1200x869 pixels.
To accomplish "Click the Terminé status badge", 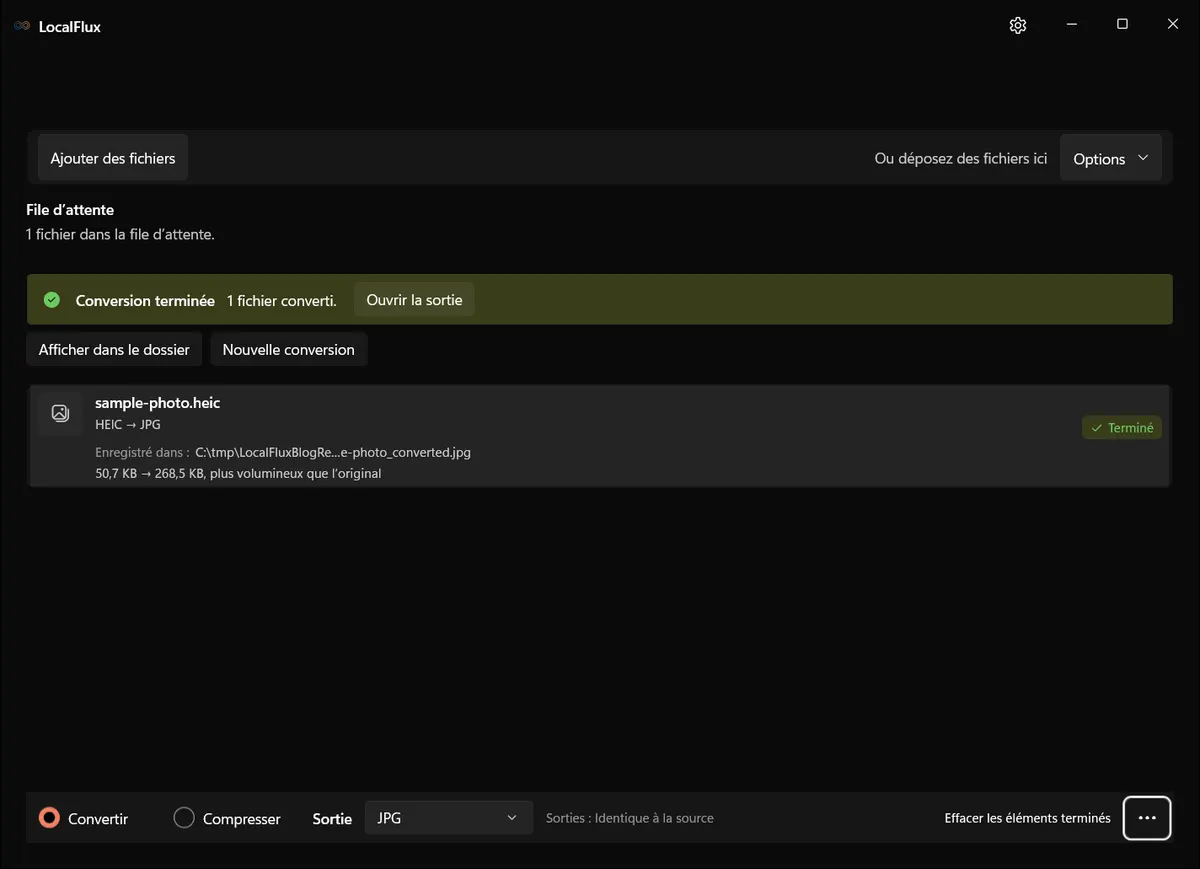I will coord(1122,428).
